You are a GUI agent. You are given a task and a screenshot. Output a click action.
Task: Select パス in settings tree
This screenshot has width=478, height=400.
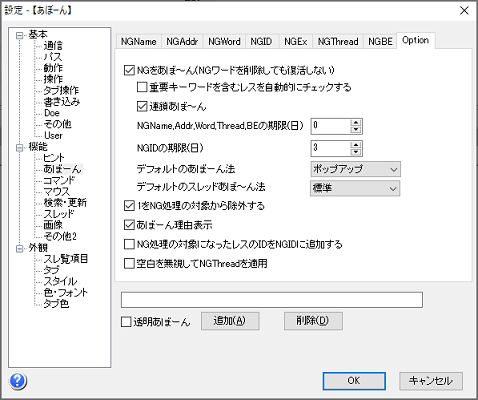click(x=53, y=57)
